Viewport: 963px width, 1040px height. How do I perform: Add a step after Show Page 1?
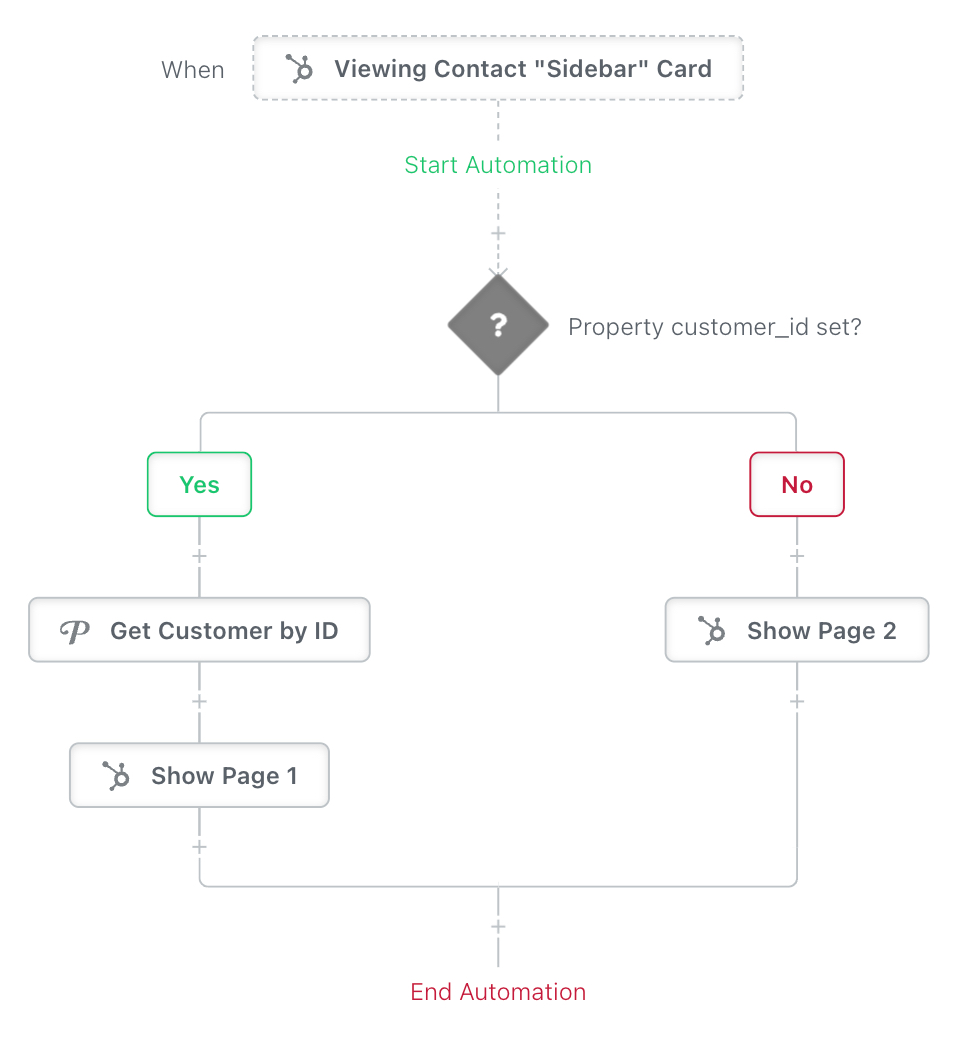pos(199,847)
